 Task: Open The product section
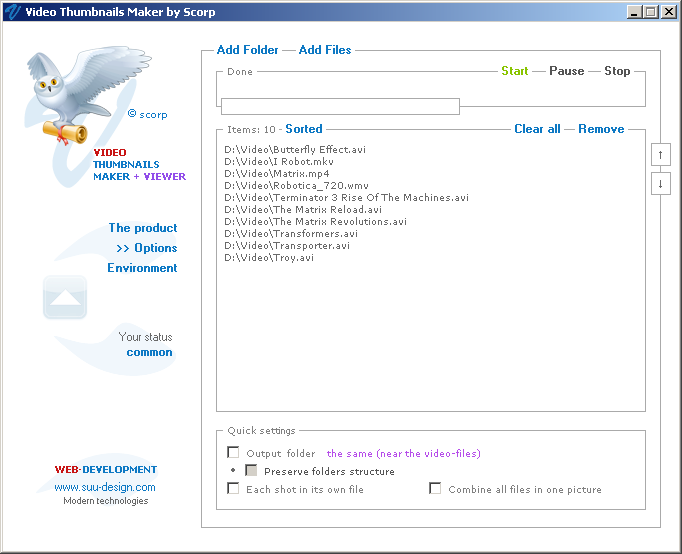(x=143, y=228)
